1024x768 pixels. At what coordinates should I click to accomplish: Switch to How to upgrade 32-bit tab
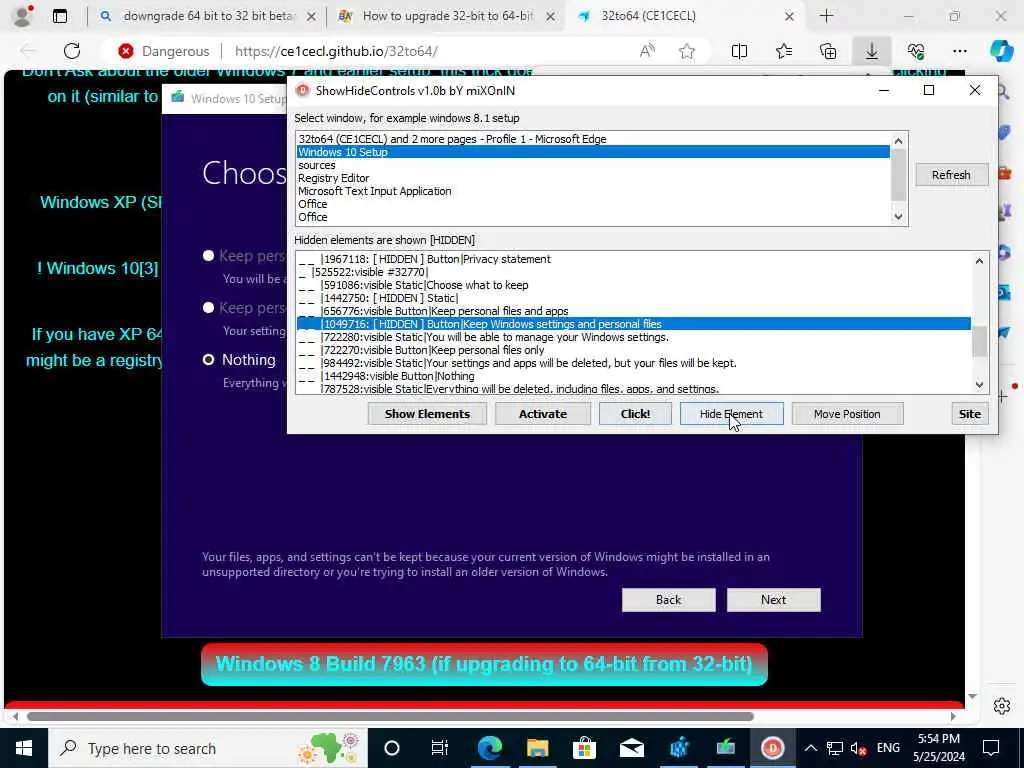click(x=447, y=16)
